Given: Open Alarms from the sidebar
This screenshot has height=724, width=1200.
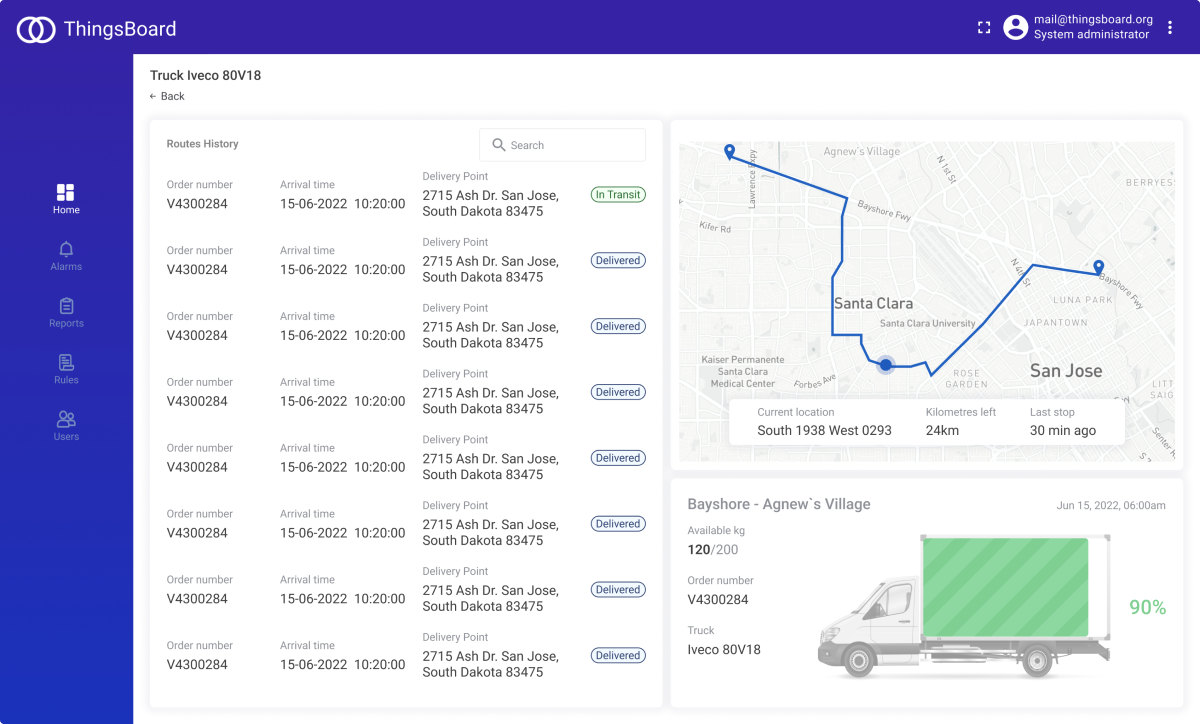Looking at the screenshot, I should (x=66, y=256).
